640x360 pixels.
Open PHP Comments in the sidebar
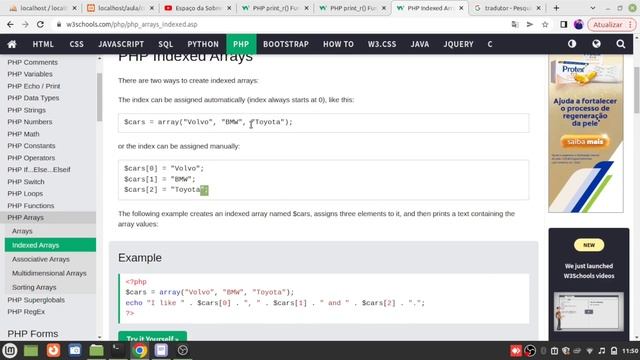(33, 62)
